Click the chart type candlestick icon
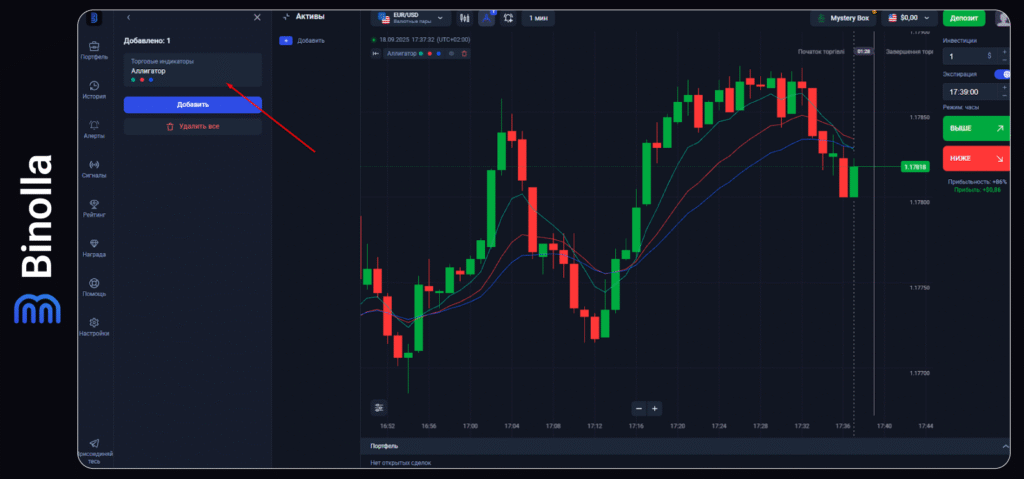The width and height of the screenshot is (1024, 479). [x=464, y=18]
